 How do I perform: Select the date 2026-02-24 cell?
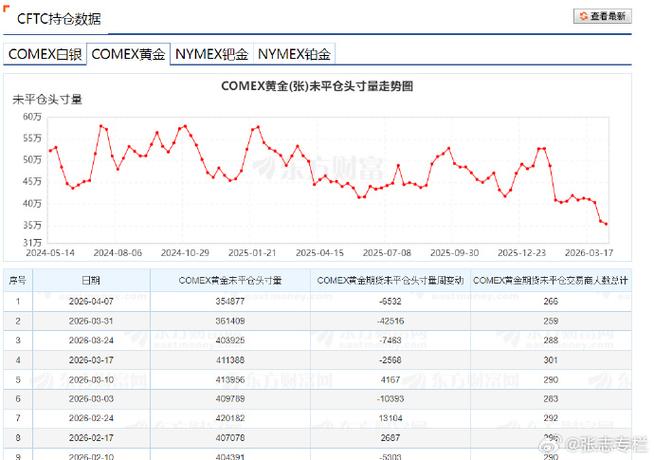(91, 418)
